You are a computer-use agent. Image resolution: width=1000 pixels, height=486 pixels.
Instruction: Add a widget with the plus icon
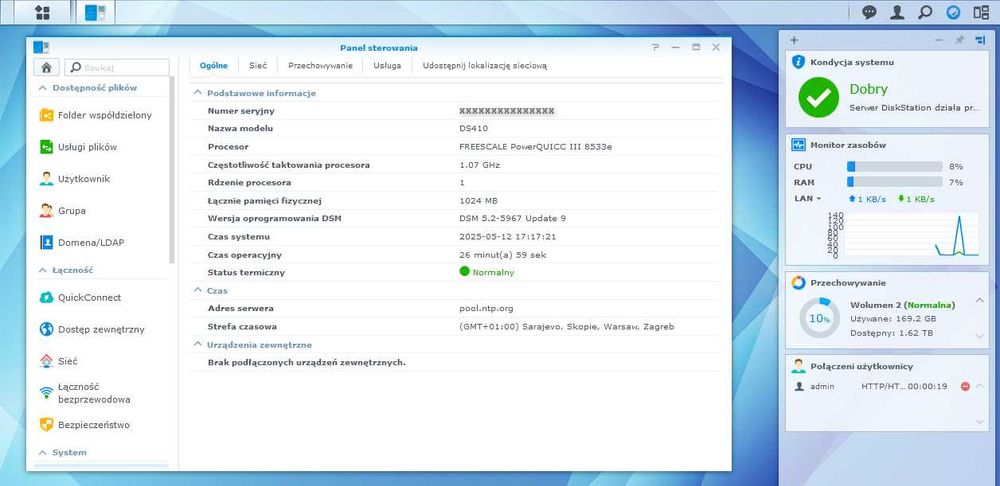tap(794, 40)
